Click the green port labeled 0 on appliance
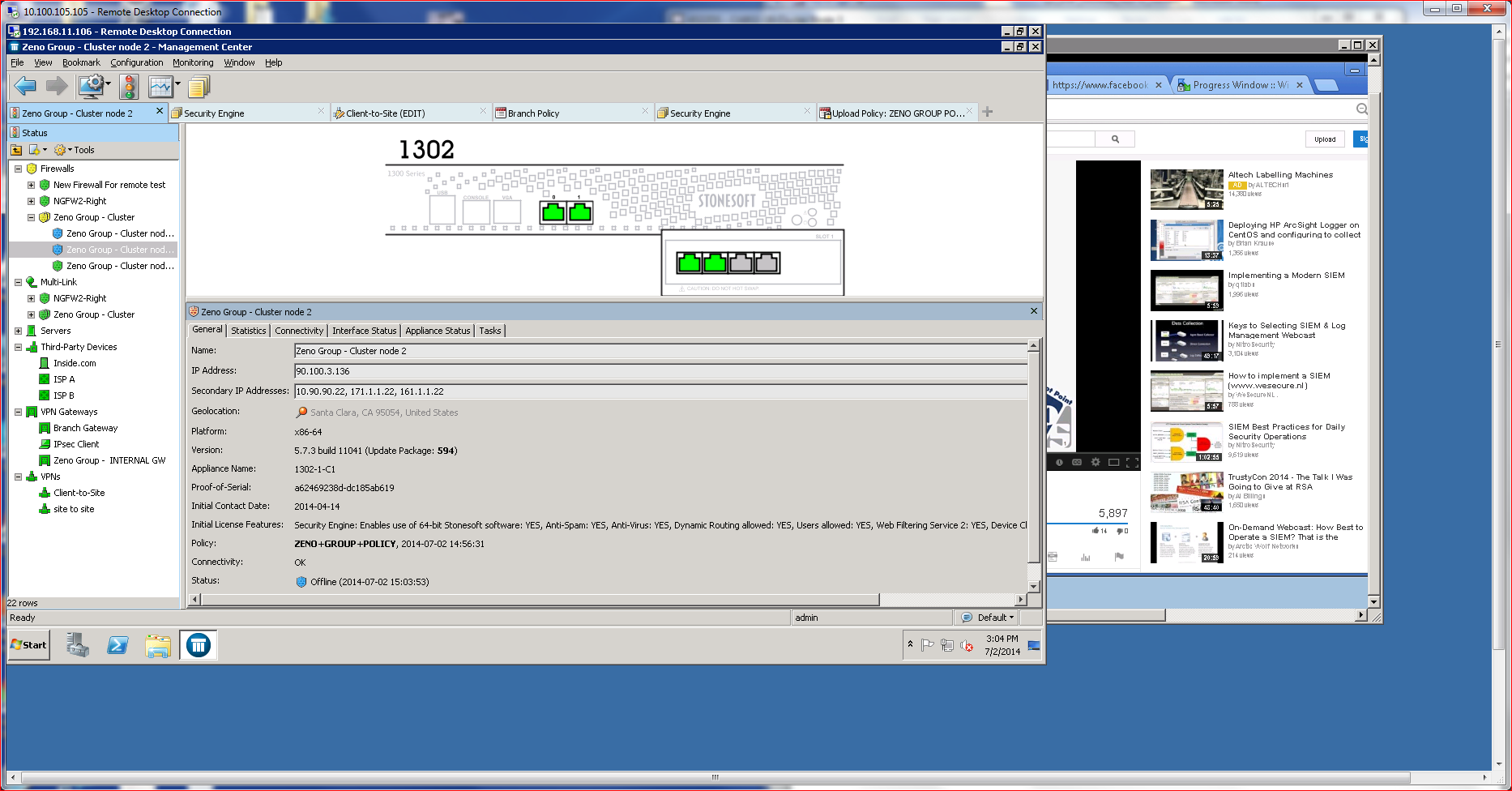Image resolution: width=1512 pixels, height=791 pixels. coord(553,212)
